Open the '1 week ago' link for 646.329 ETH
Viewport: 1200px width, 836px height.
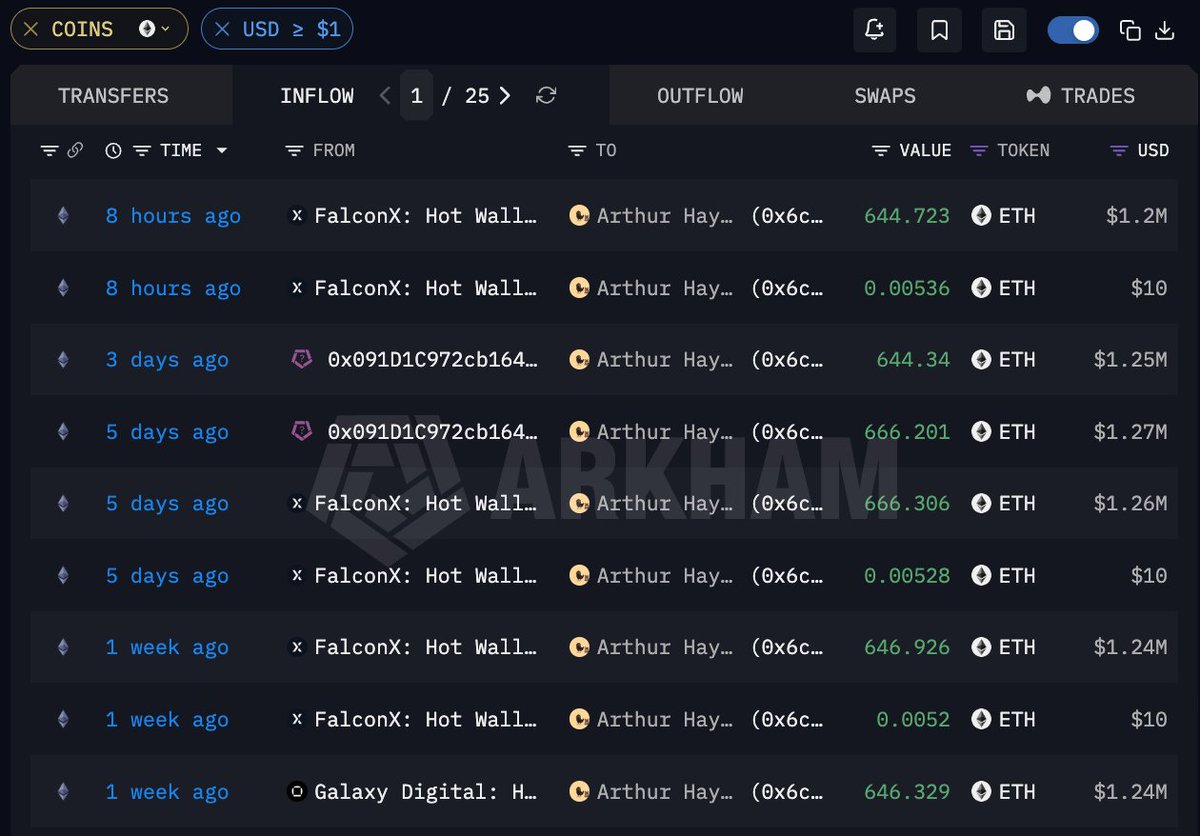pyautogui.click(x=167, y=792)
